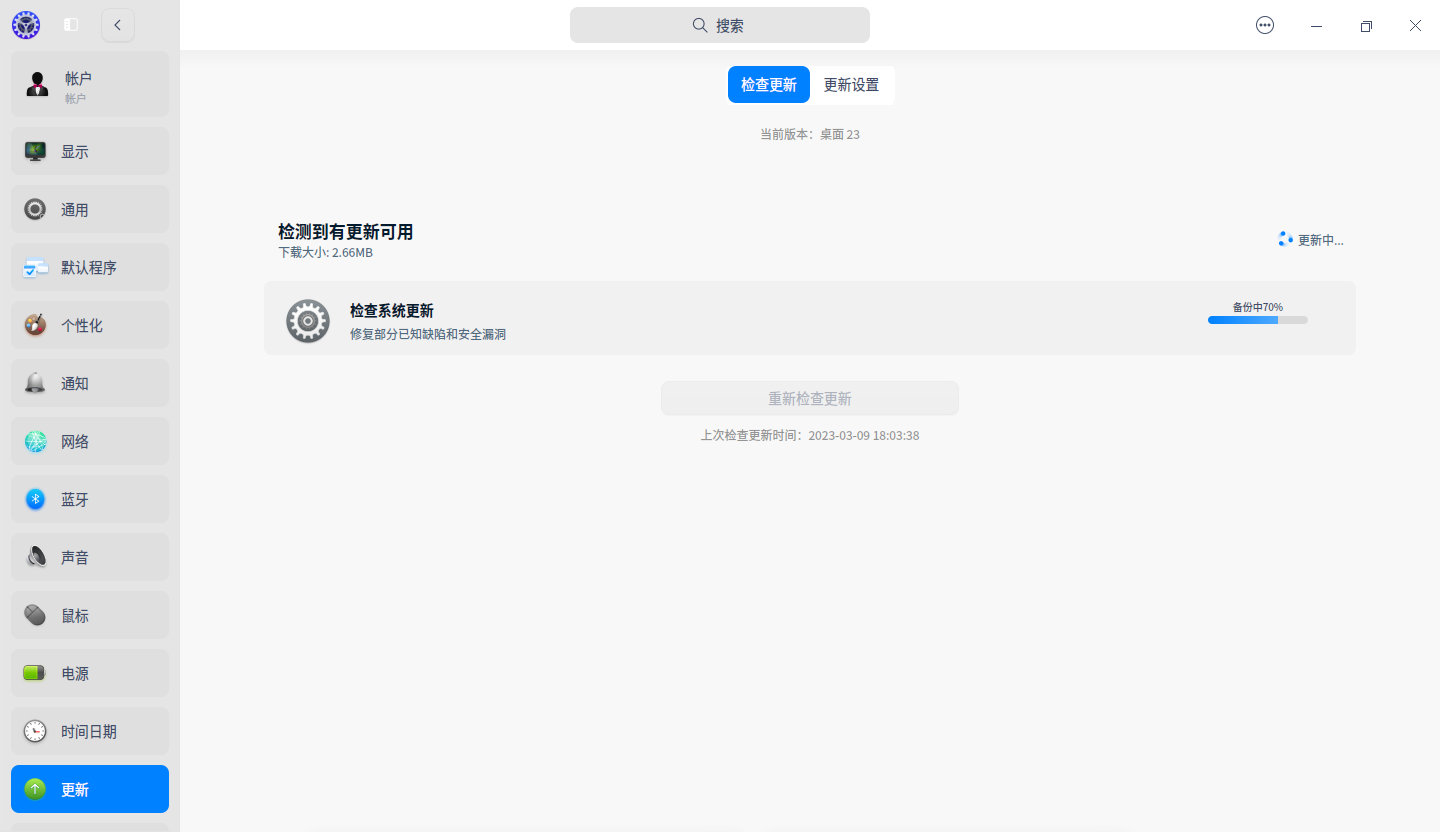1440x832 pixels.
Task: Click the 修复部分已知缺陷和安全漏洞 description
Action: click(x=428, y=334)
